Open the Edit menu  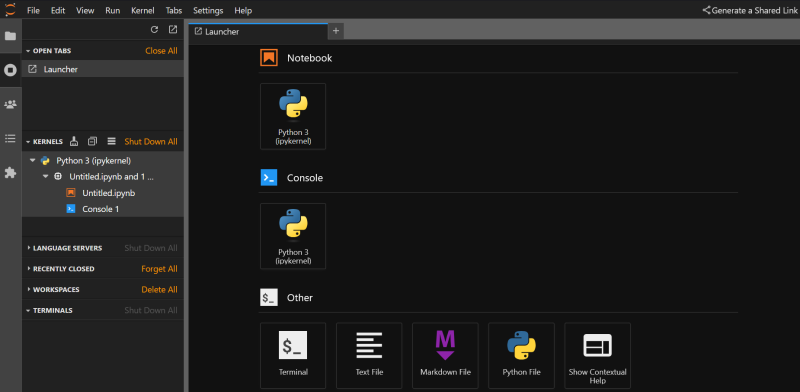pos(58,10)
